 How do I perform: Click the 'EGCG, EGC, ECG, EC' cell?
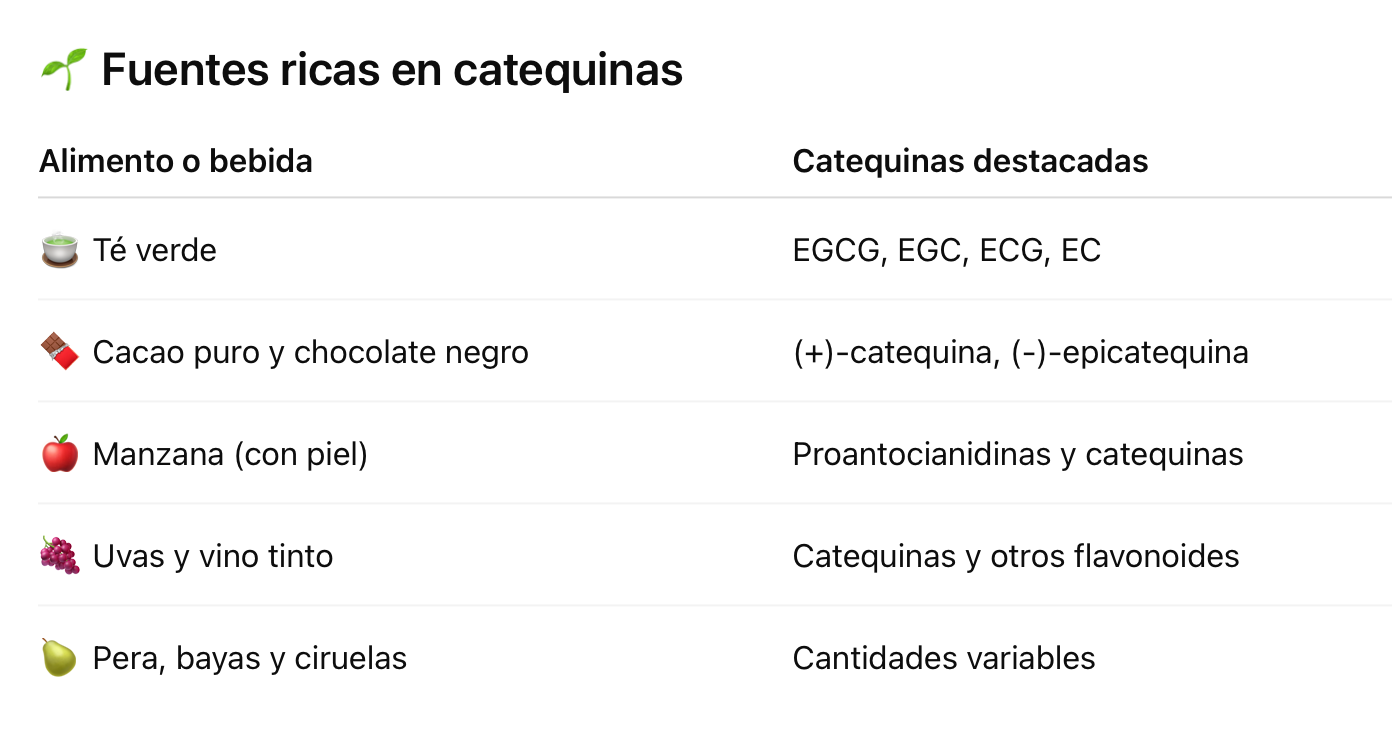[x=946, y=250]
